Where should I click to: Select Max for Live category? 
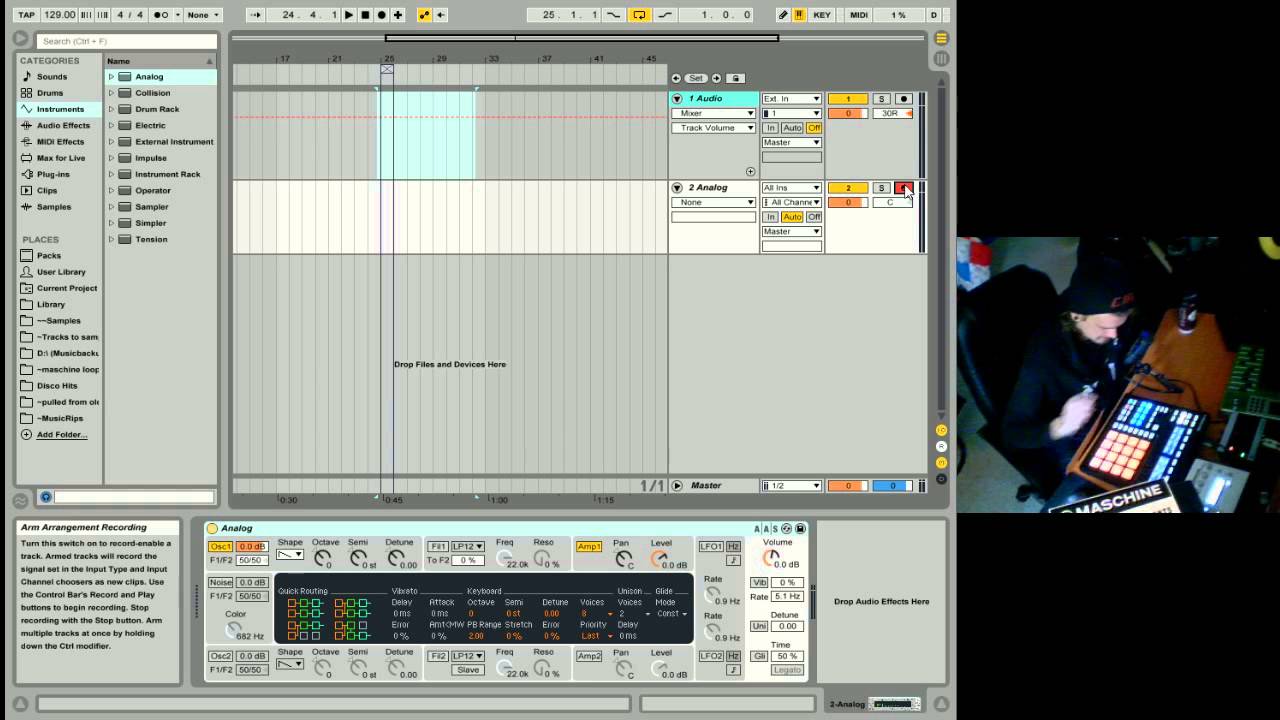pyautogui.click(x=61, y=158)
